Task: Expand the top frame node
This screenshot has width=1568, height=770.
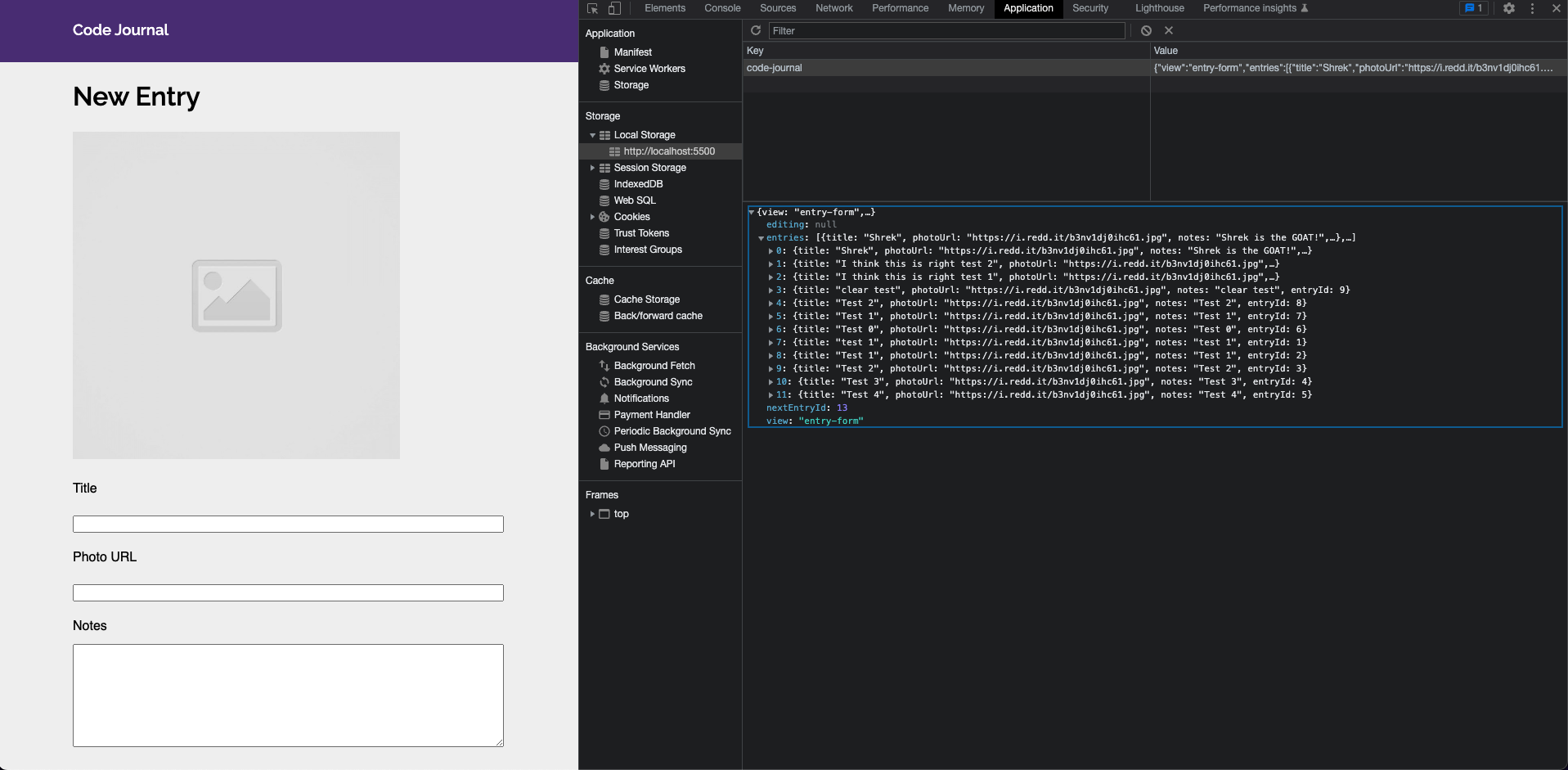Action: pos(592,514)
